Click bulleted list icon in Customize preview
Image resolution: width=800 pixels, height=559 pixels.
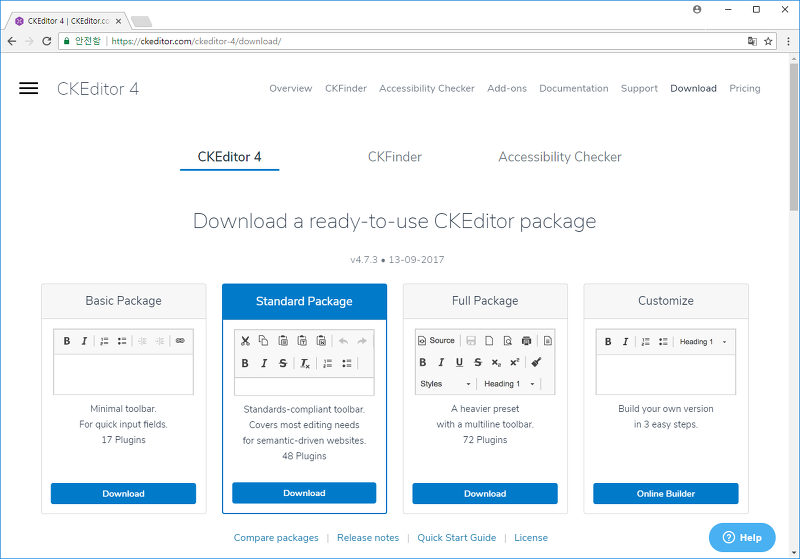tap(663, 342)
